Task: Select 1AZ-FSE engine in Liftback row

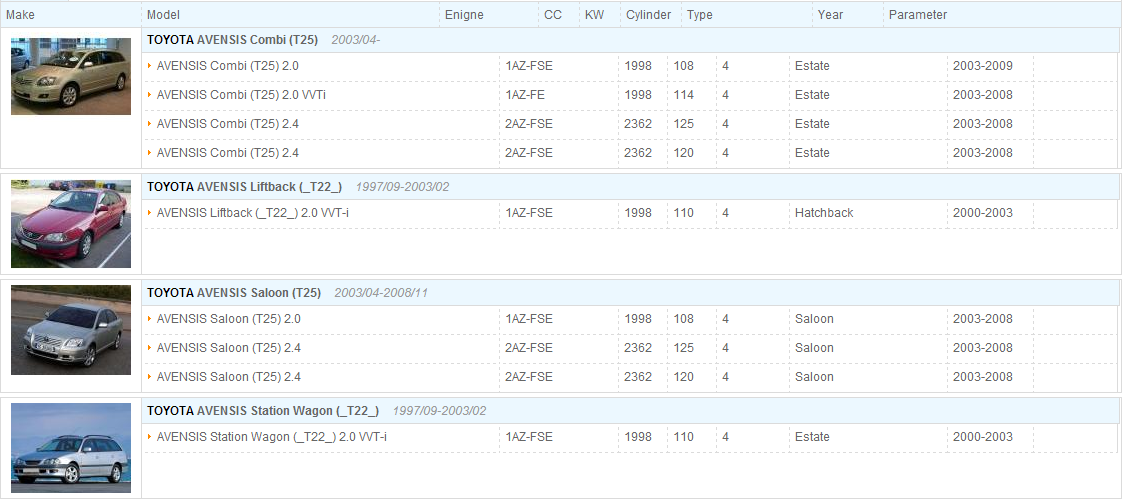Action: [529, 213]
